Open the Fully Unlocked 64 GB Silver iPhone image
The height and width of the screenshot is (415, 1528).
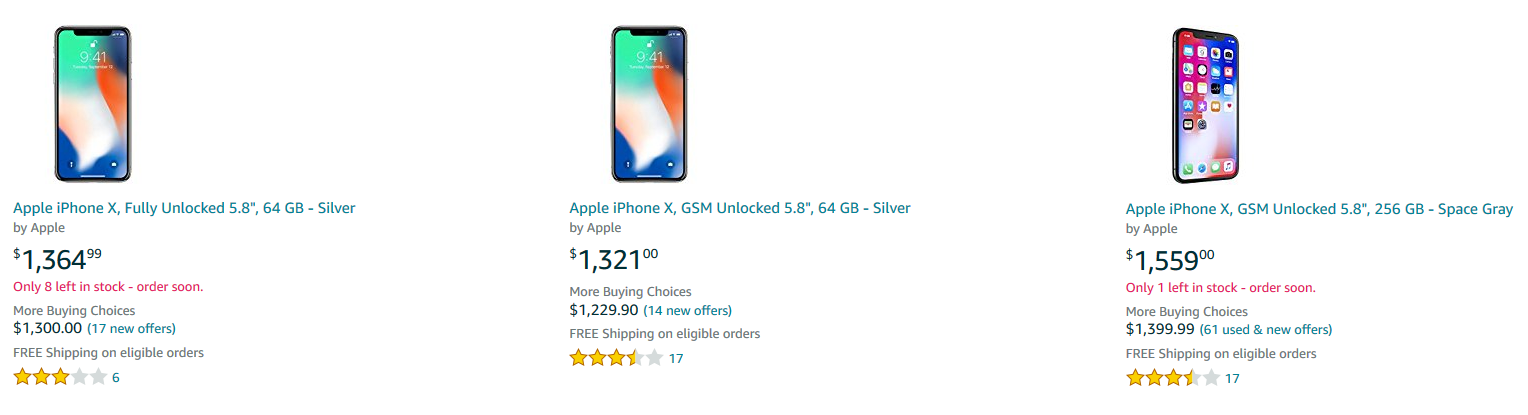point(92,104)
